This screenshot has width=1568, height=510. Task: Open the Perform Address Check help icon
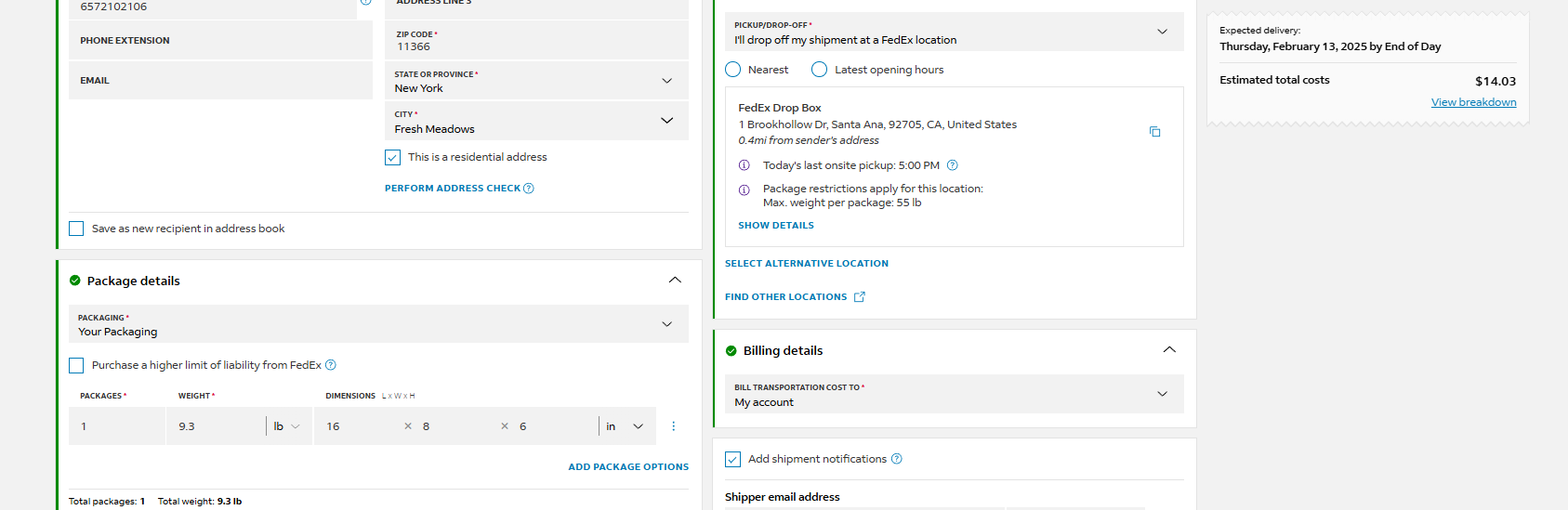[x=529, y=189]
